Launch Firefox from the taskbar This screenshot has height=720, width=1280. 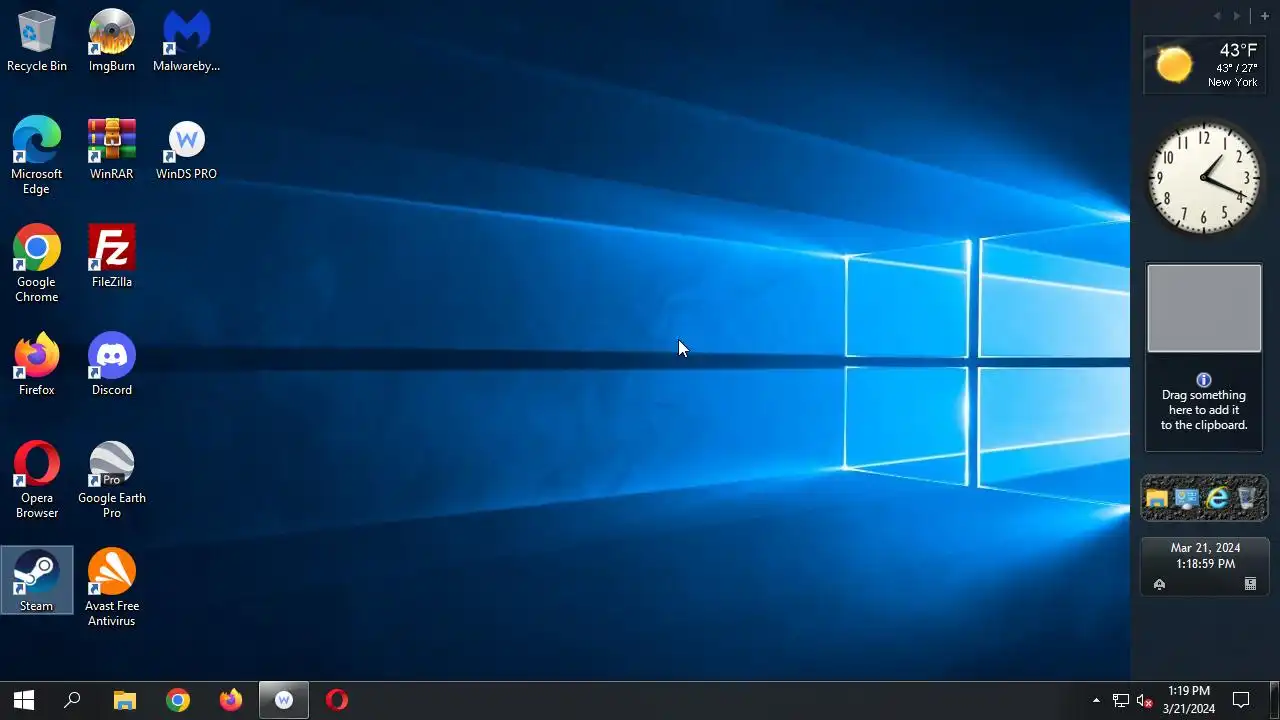(x=231, y=700)
